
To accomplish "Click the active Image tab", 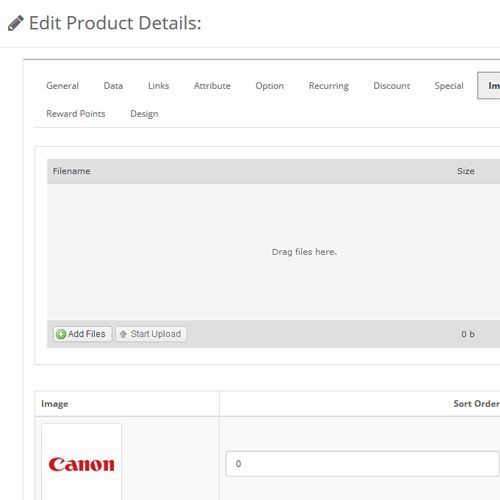I will 489,86.
